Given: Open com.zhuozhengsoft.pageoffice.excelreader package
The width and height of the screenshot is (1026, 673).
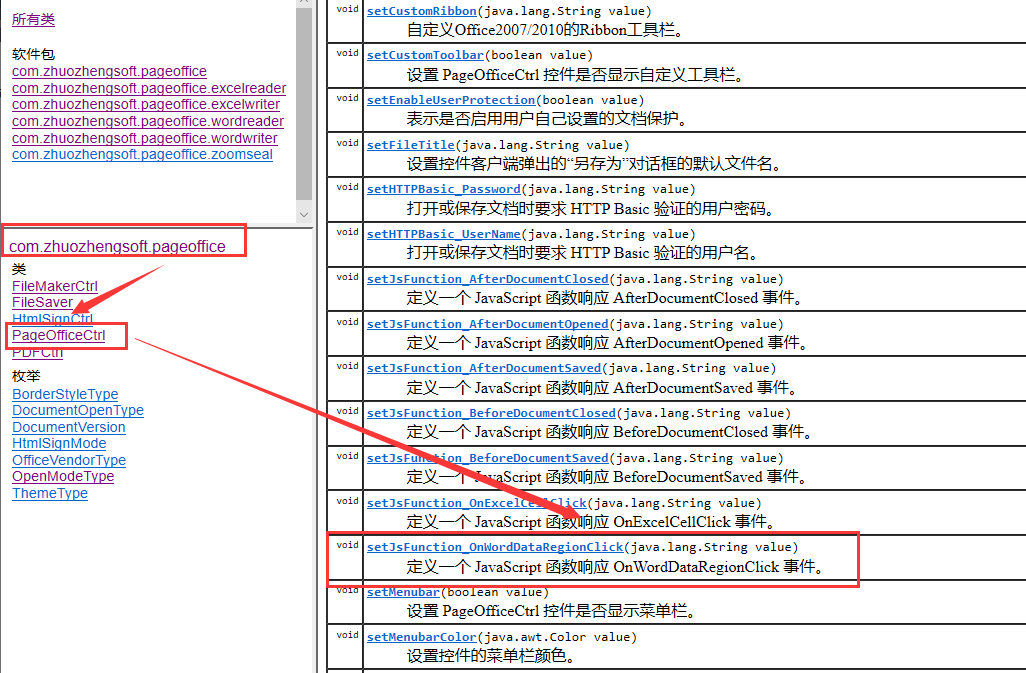Looking at the screenshot, I should pyautogui.click(x=149, y=88).
